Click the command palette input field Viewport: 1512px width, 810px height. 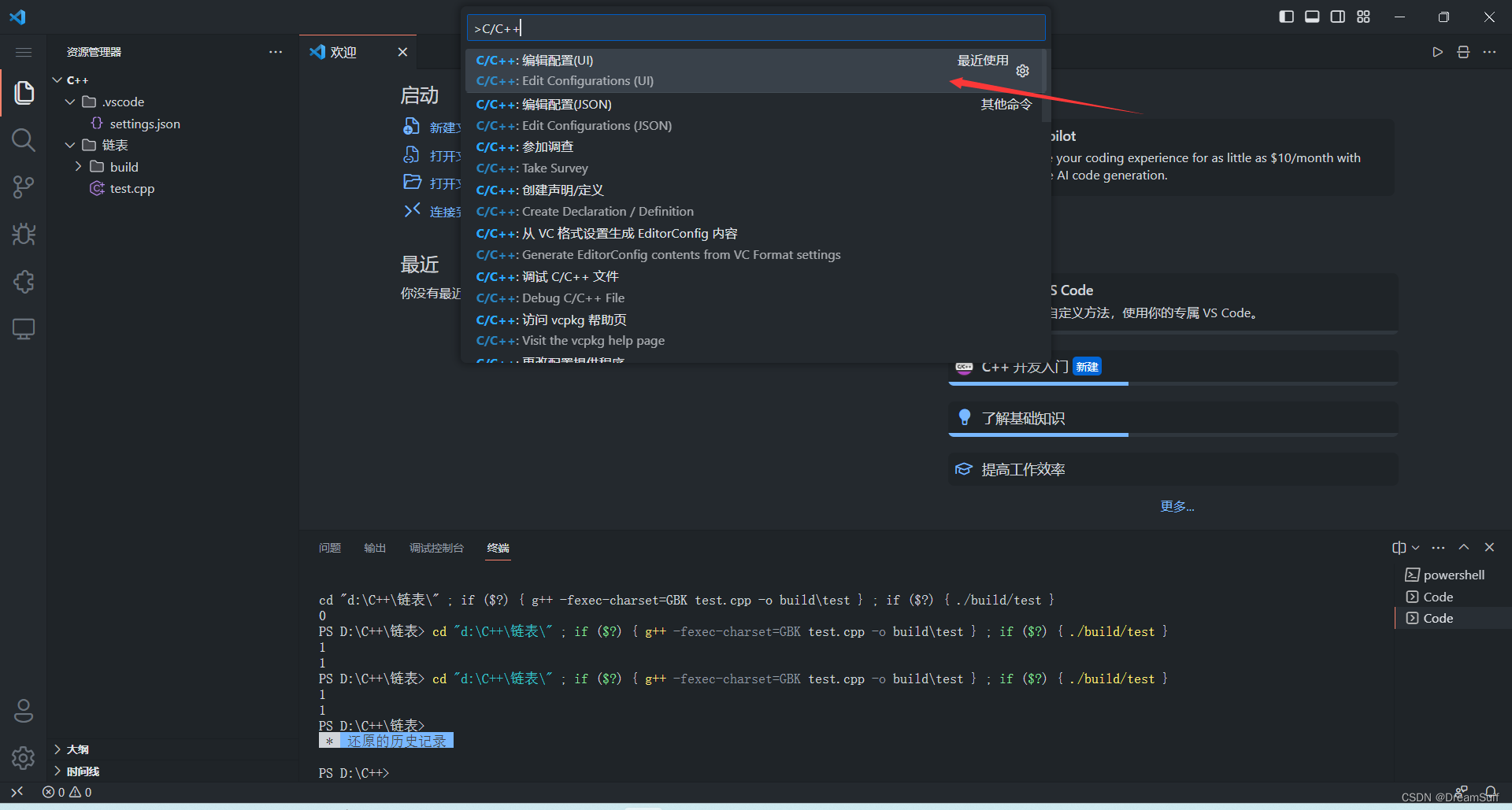click(756, 28)
